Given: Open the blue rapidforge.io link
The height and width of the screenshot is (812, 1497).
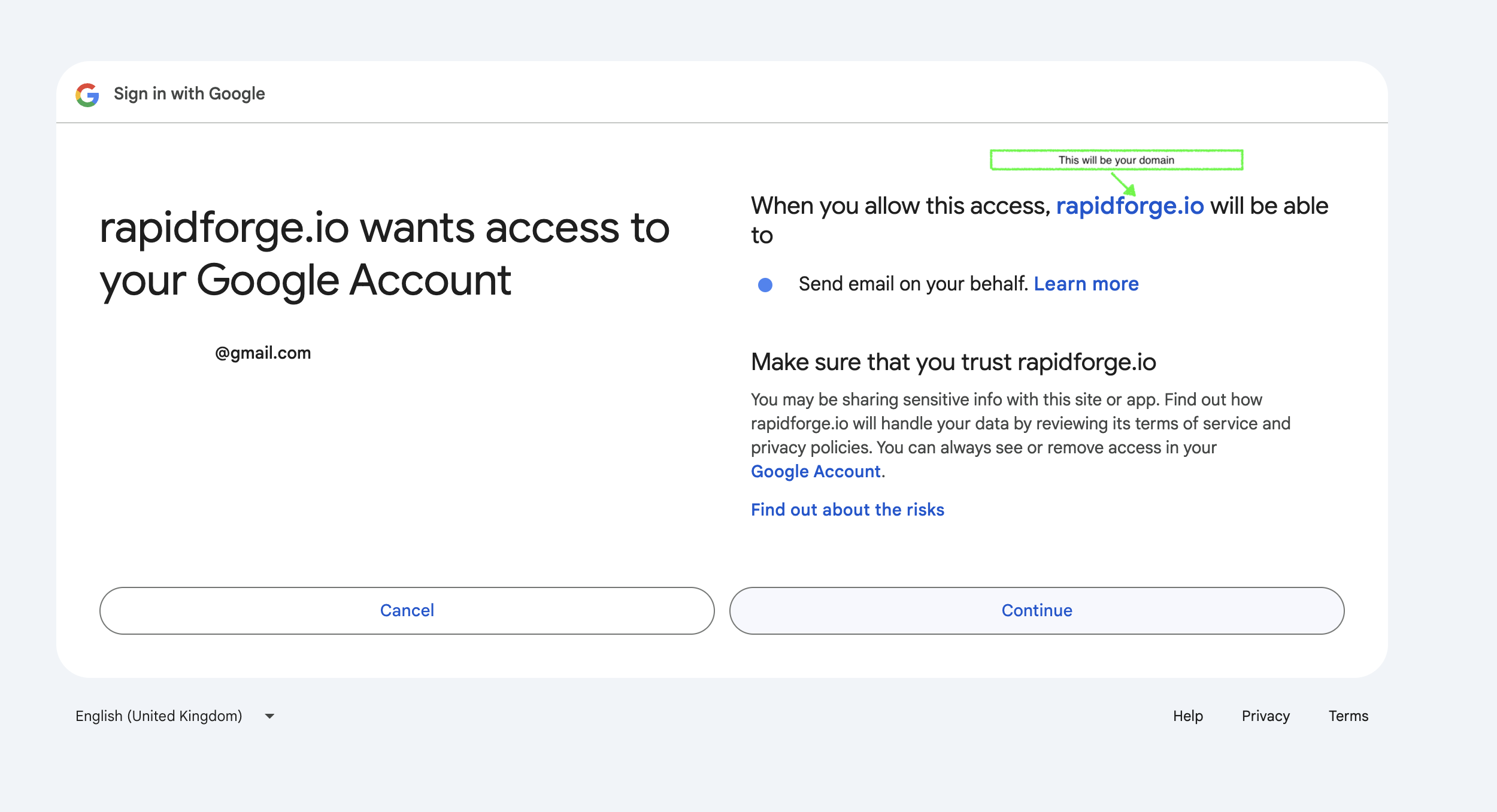Looking at the screenshot, I should (x=1129, y=206).
